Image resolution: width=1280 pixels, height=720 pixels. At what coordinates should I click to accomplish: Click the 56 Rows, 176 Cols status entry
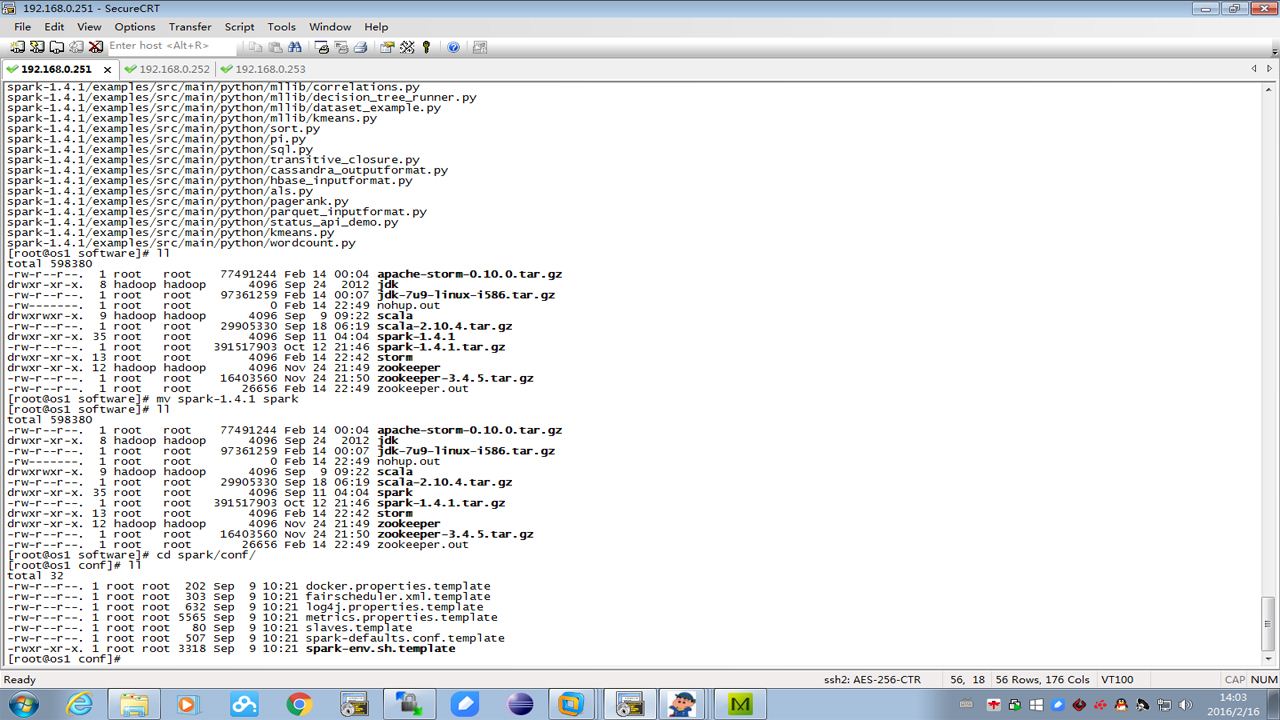1042,679
